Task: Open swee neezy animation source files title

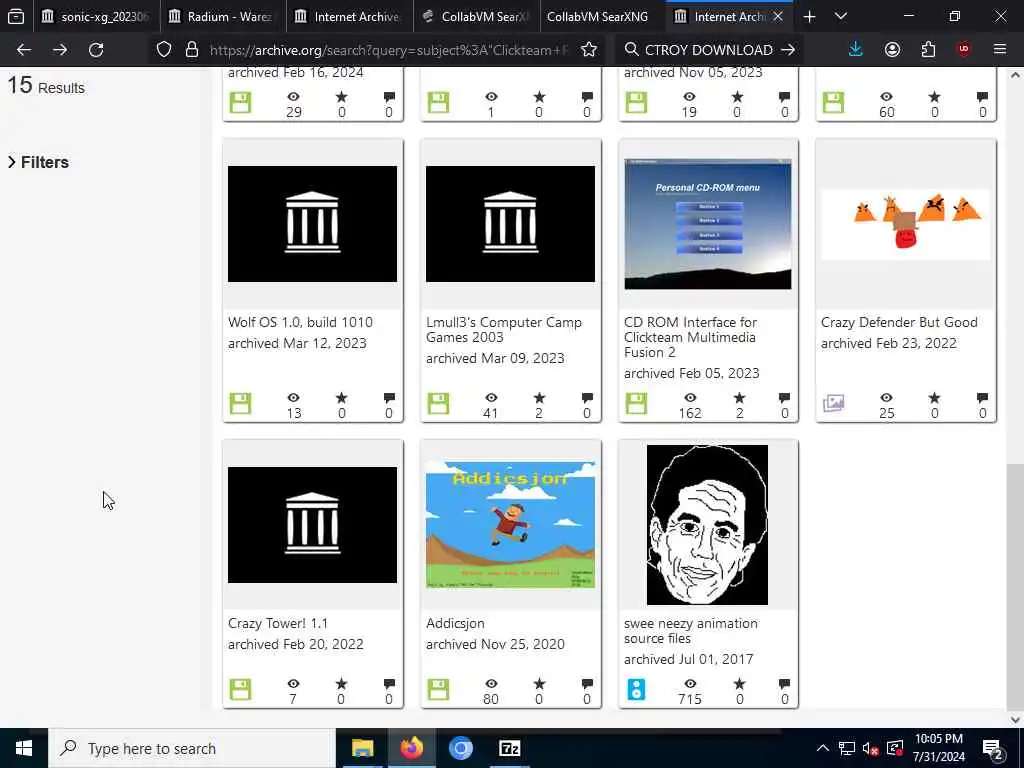Action: (x=691, y=631)
